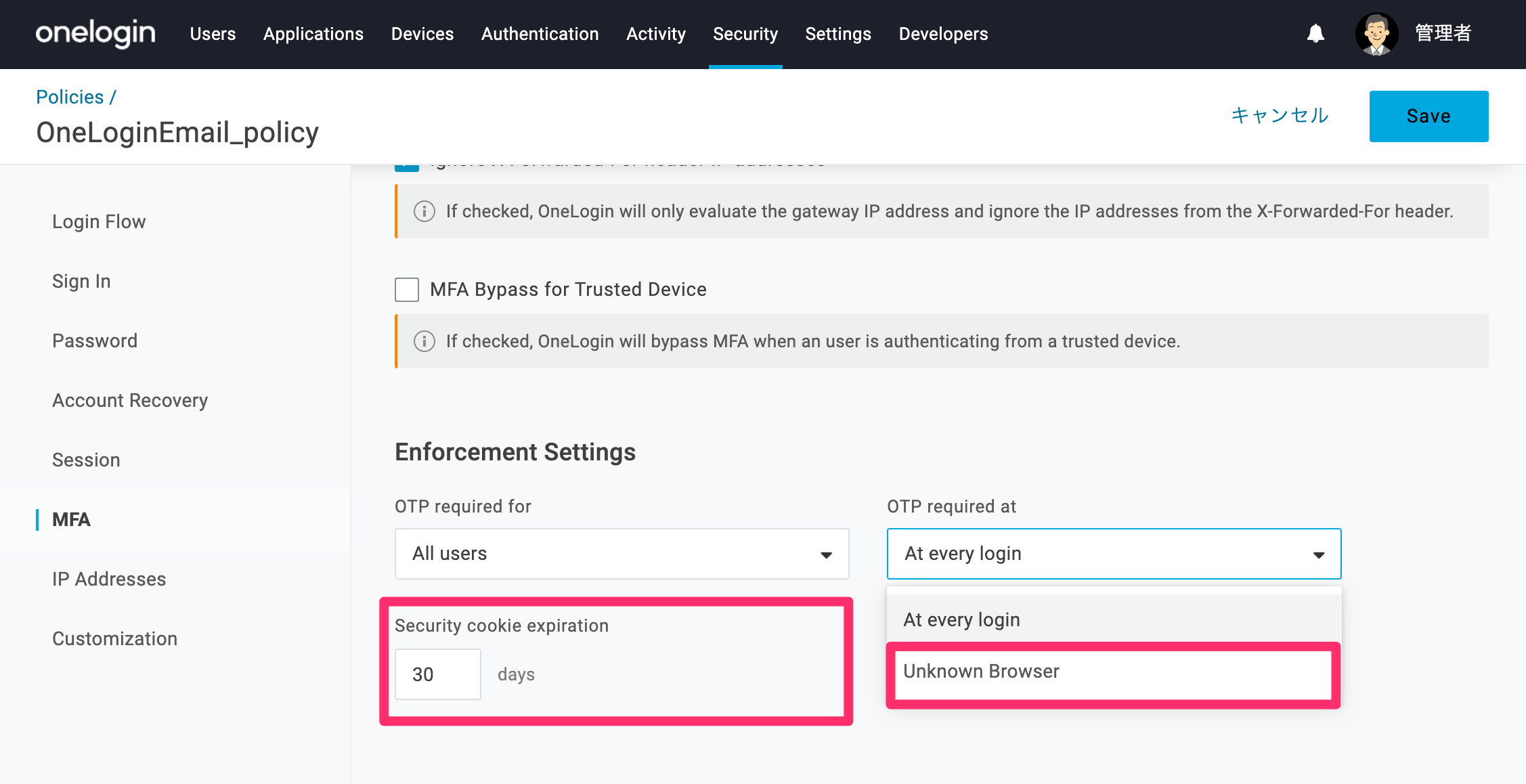Open the admin profile avatar
This screenshot has width=1526, height=784.
[x=1376, y=33]
